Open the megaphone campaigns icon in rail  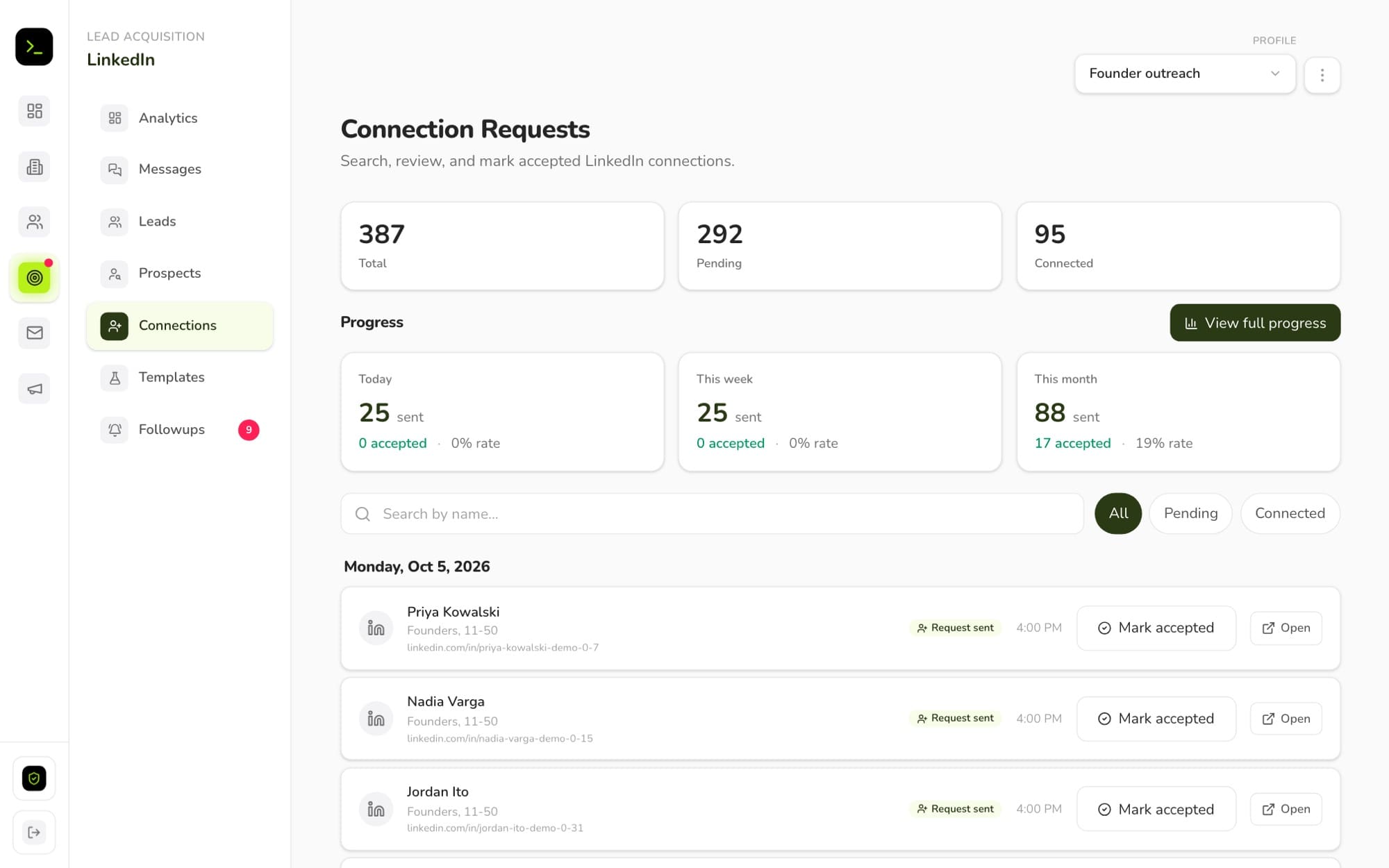coord(34,389)
